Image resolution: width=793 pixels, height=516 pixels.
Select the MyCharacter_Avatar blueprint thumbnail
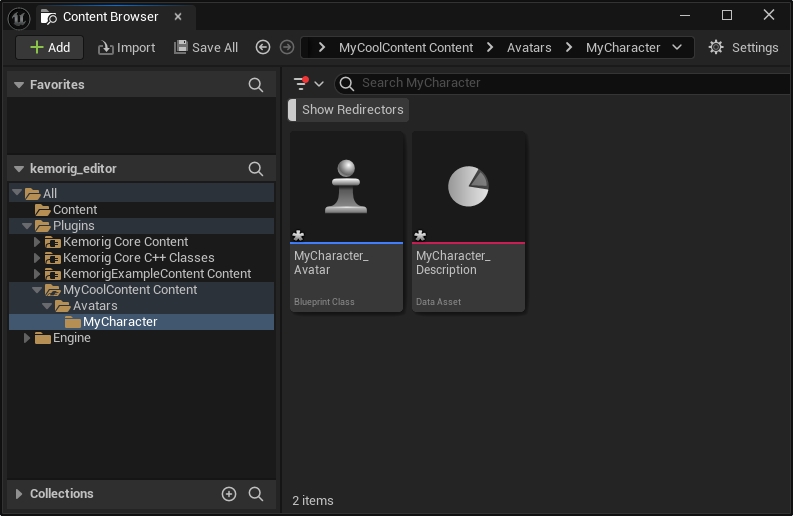[x=346, y=188]
